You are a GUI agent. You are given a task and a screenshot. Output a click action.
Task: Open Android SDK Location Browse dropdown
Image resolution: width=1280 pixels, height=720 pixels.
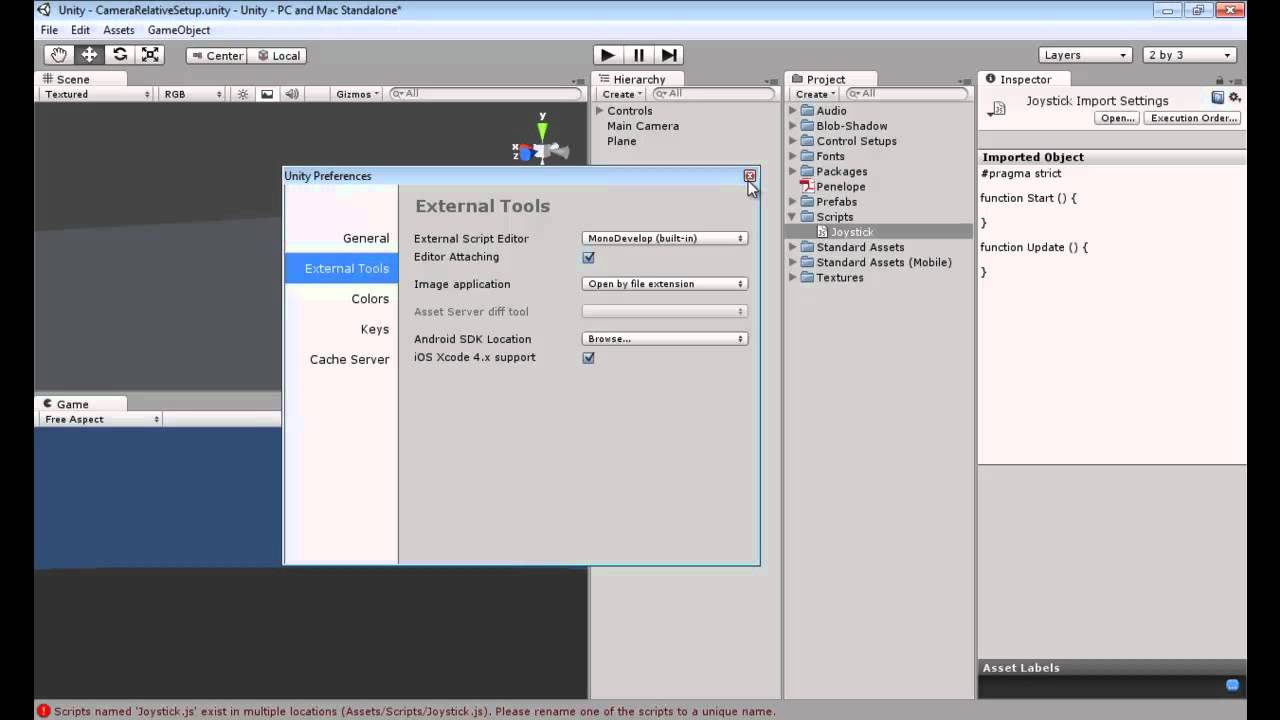(x=665, y=339)
